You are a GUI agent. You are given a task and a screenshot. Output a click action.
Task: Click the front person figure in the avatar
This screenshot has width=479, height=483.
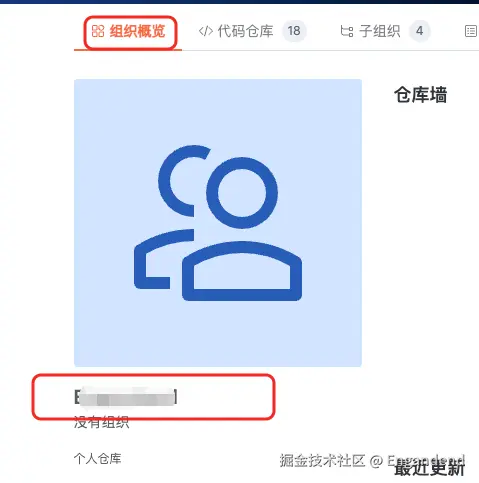242,228
